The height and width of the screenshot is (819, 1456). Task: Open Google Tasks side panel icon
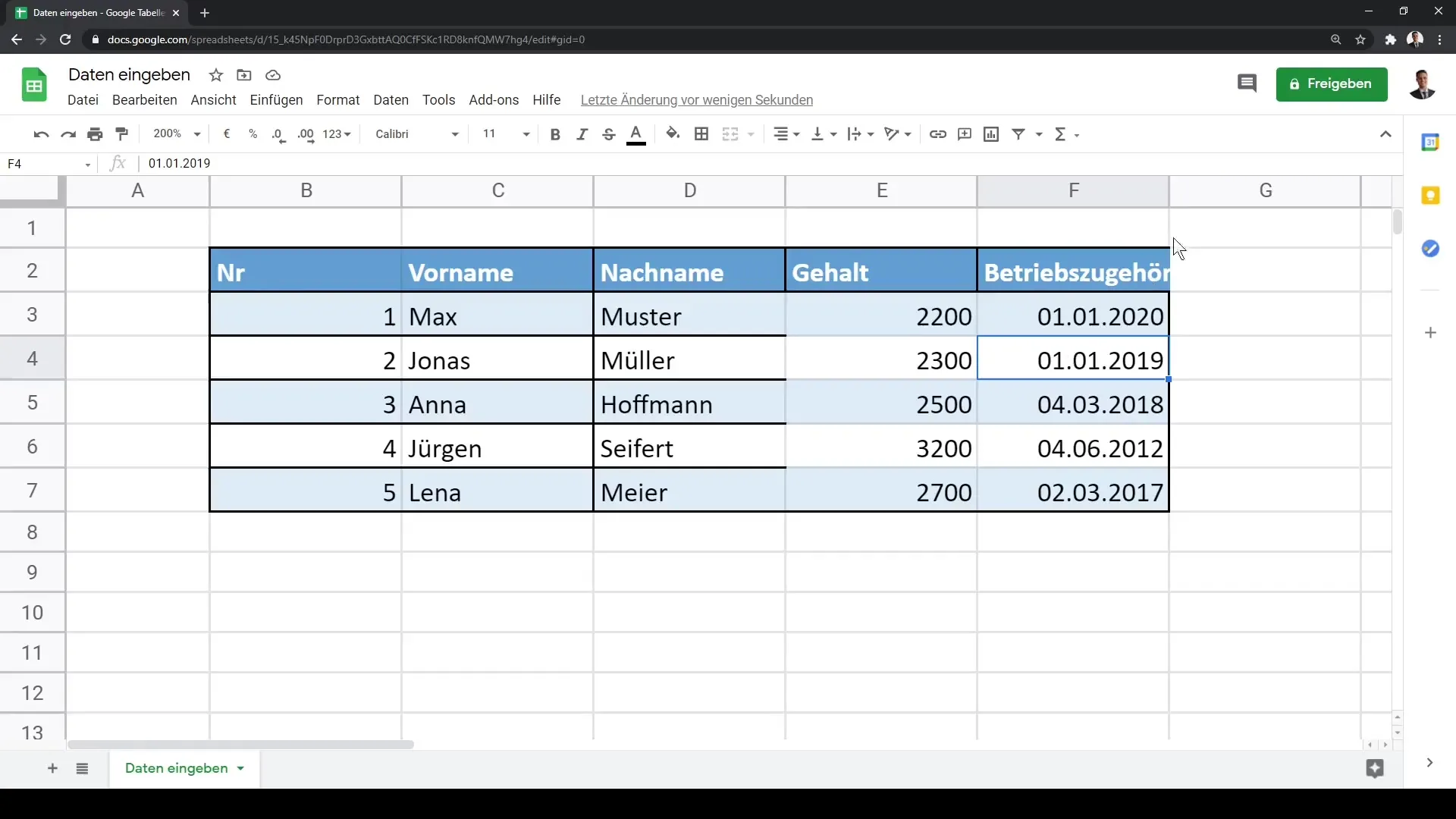(x=1430, y=249)
